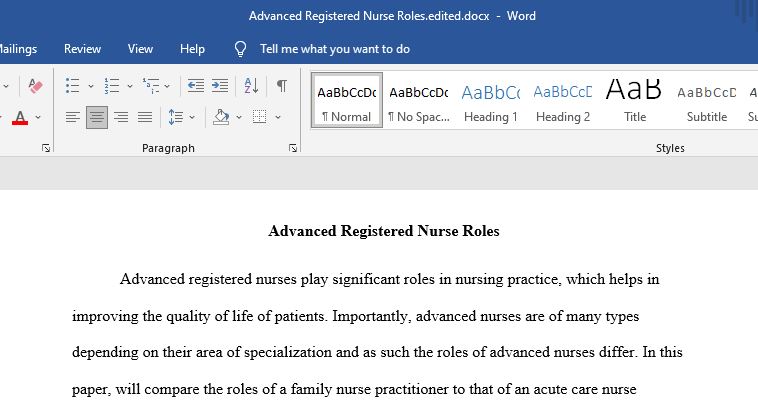Open the Paragraph settings dialog launcher
The height and width of the screenshot is (411, 758).
(x=293, y=148)
